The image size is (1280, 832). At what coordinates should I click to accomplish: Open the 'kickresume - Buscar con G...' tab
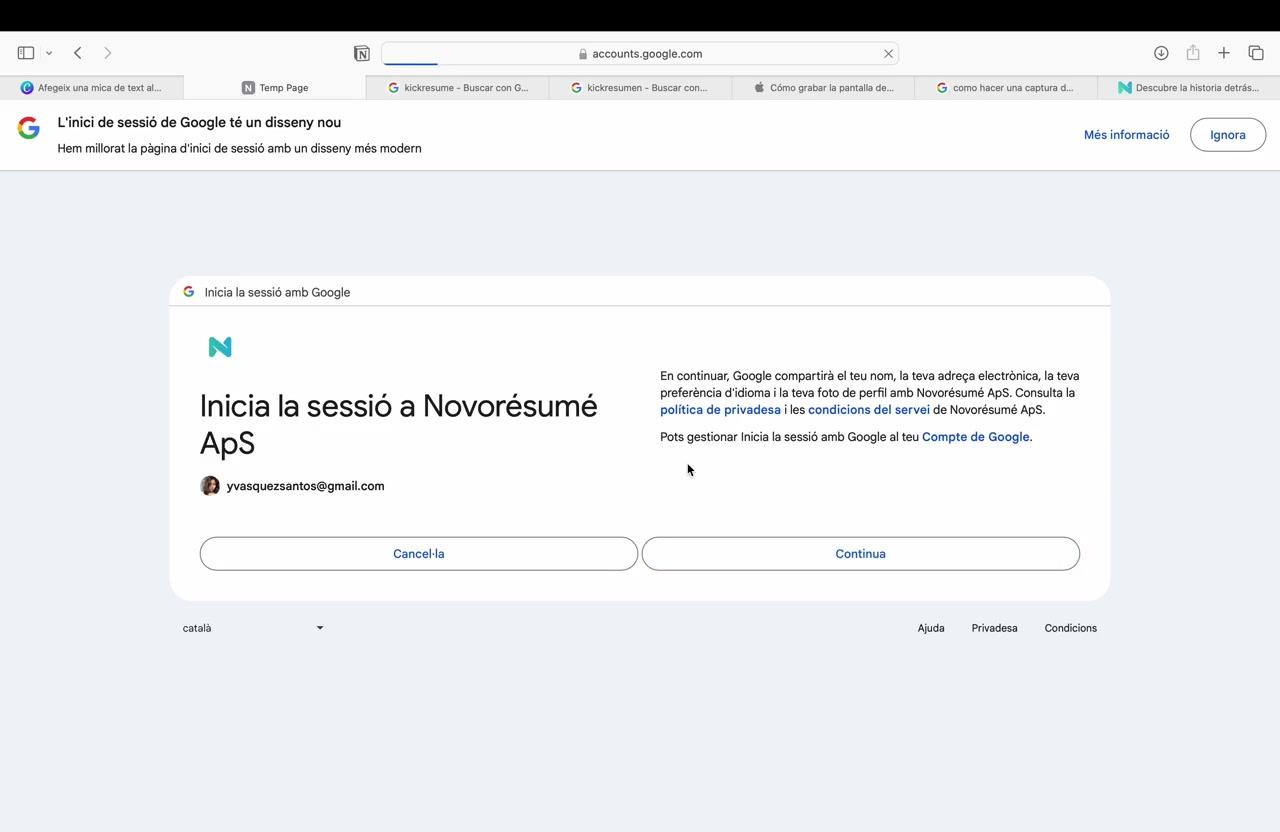(458, 88)
